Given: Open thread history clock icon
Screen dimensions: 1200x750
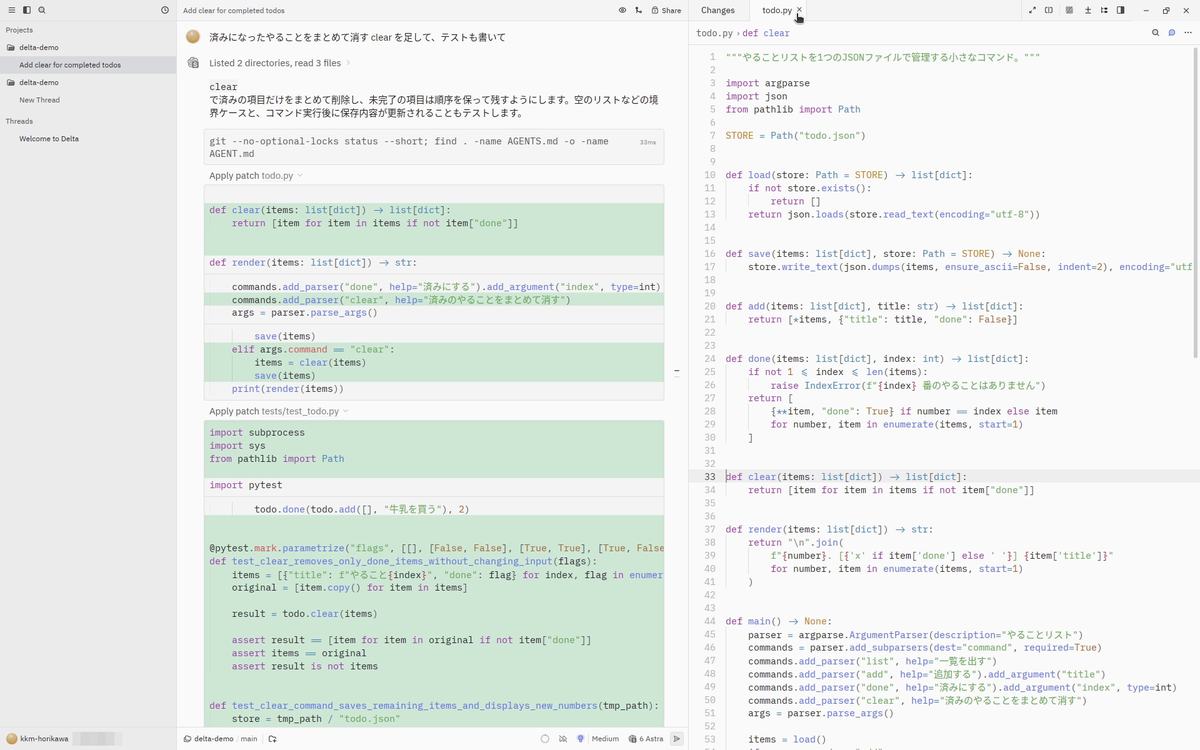Looking at the screenshot, I should (x=165, y=10).
